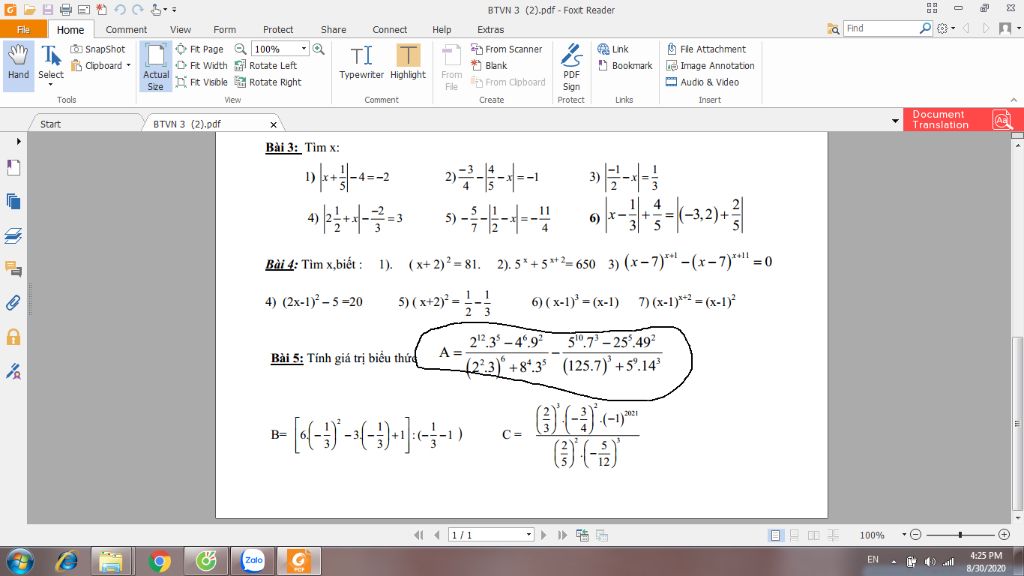Insert a Link
Image resolution: width=1024 pixels, height=576 pixels.
[613, 49]
